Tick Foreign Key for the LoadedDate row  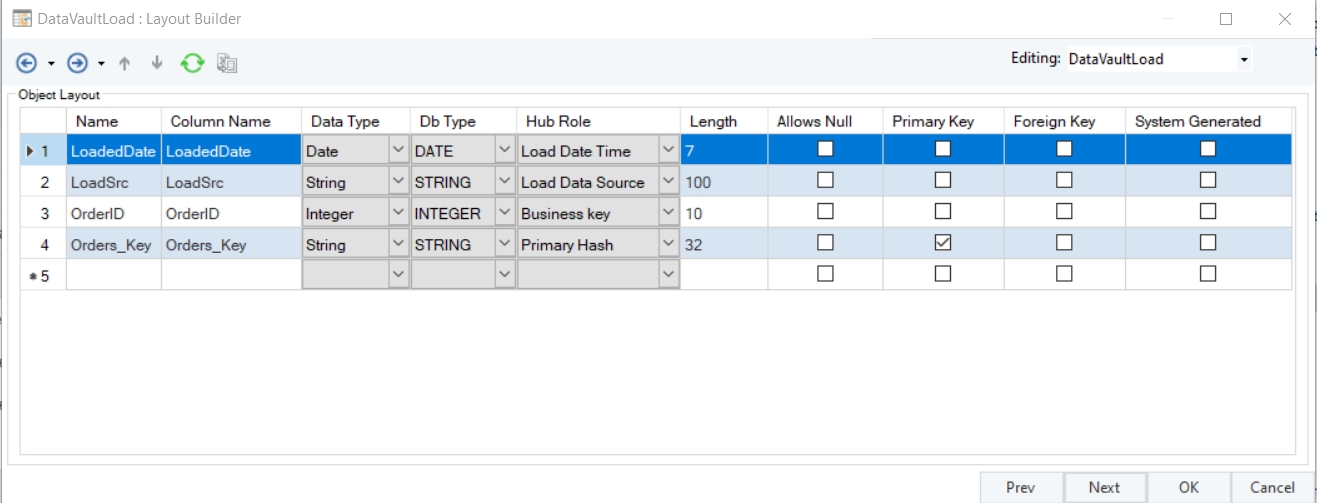click(x=1064, y=150)
